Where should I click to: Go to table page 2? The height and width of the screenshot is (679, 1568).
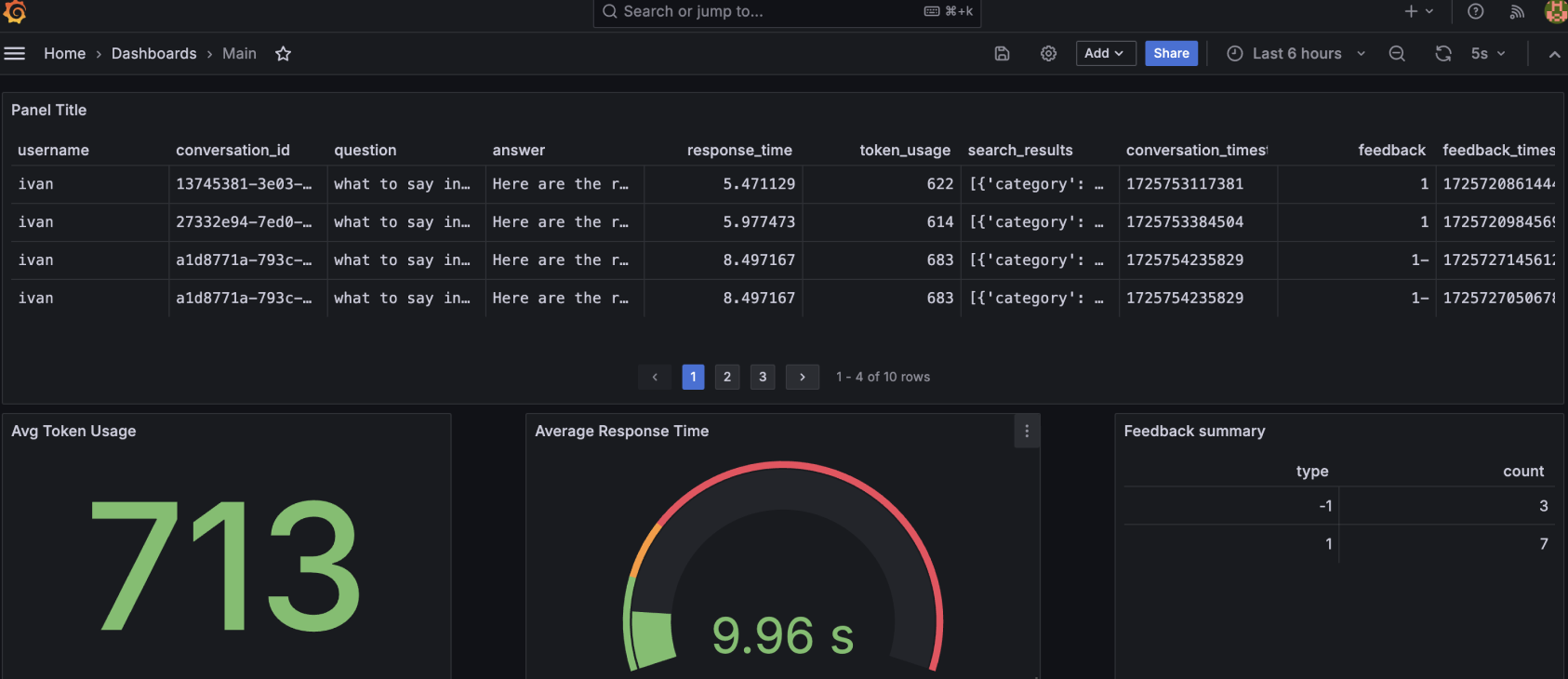pos(727,377)
